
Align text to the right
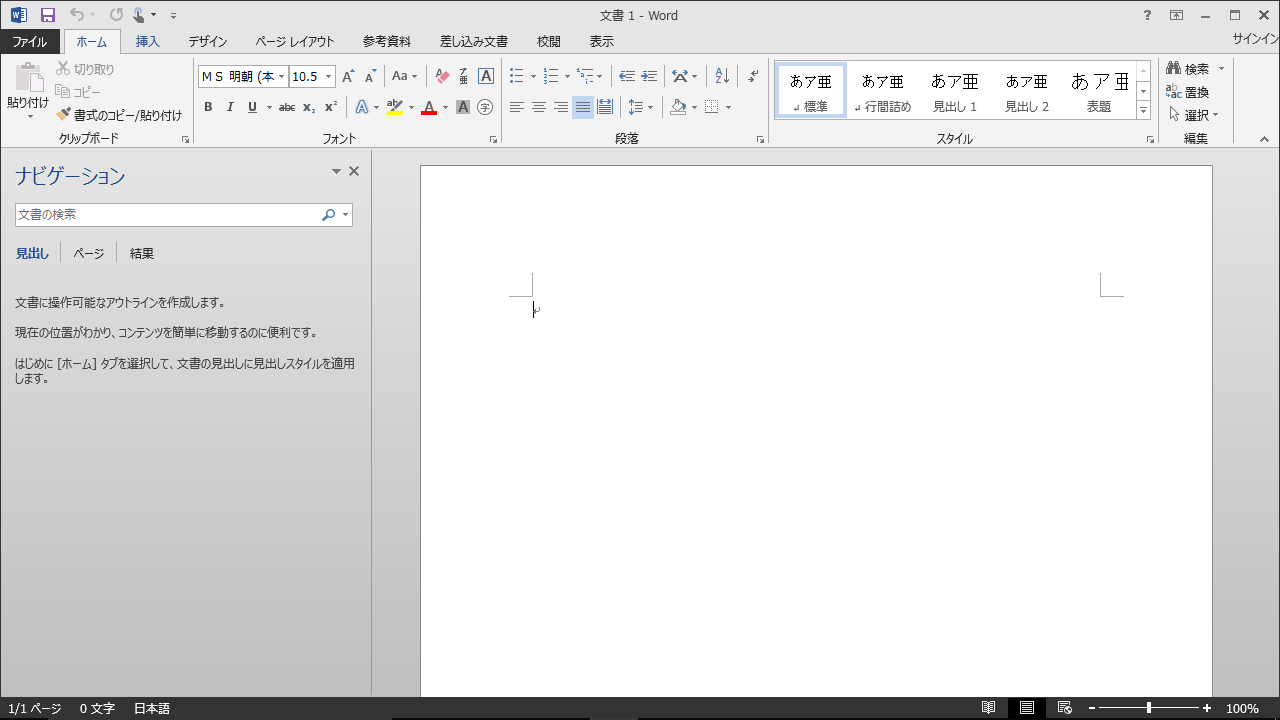pyautogui.click(x=561, y=107)
